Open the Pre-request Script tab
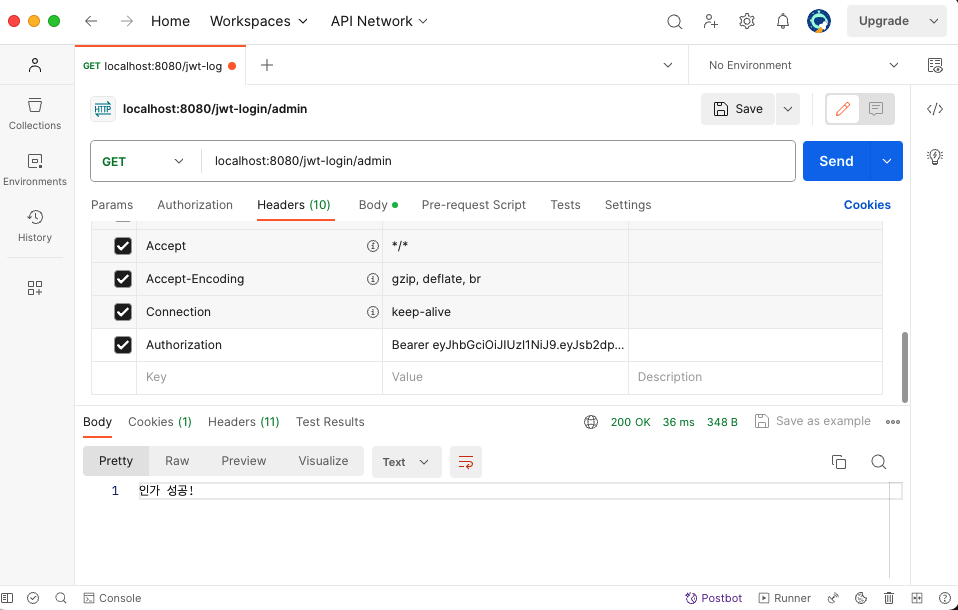958x610 pixels. [474, 205]
